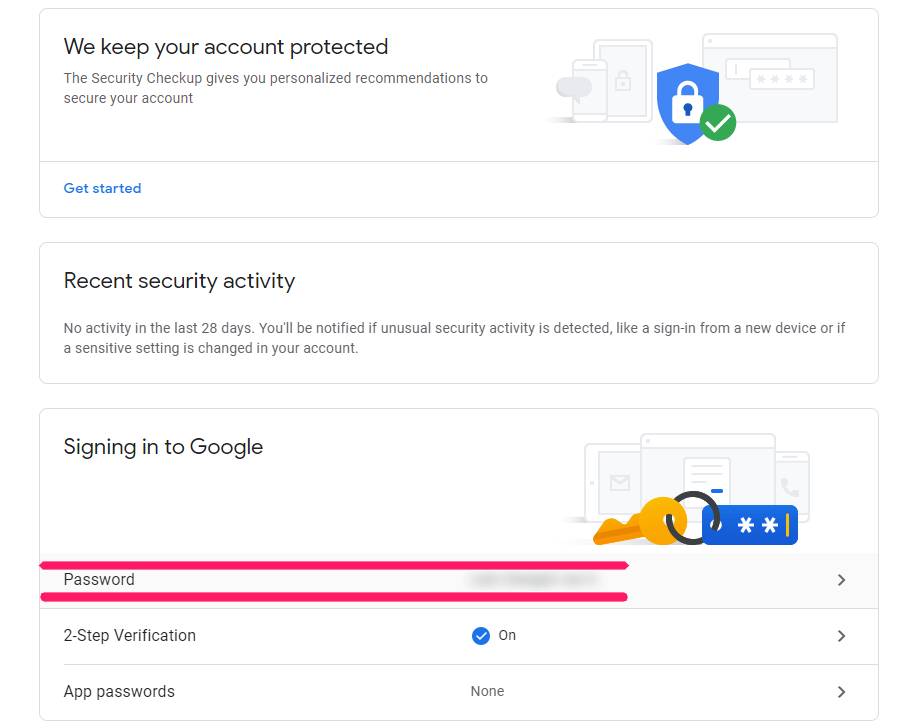Click the 2-Step Verification 'On' status
The width and height of the screenshot is (907, 728).
[x=507, y=636]
